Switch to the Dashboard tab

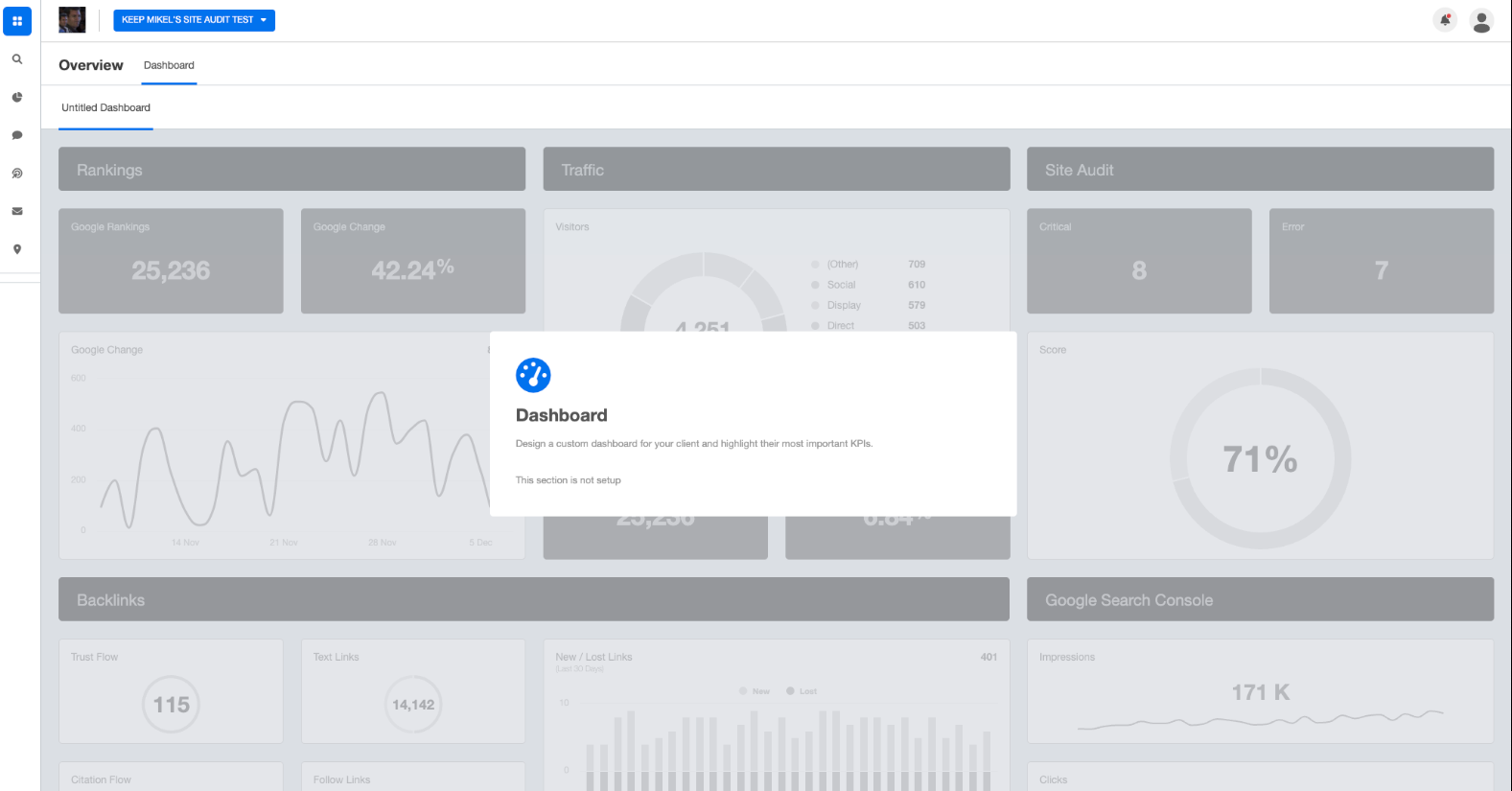pos(169,65)
